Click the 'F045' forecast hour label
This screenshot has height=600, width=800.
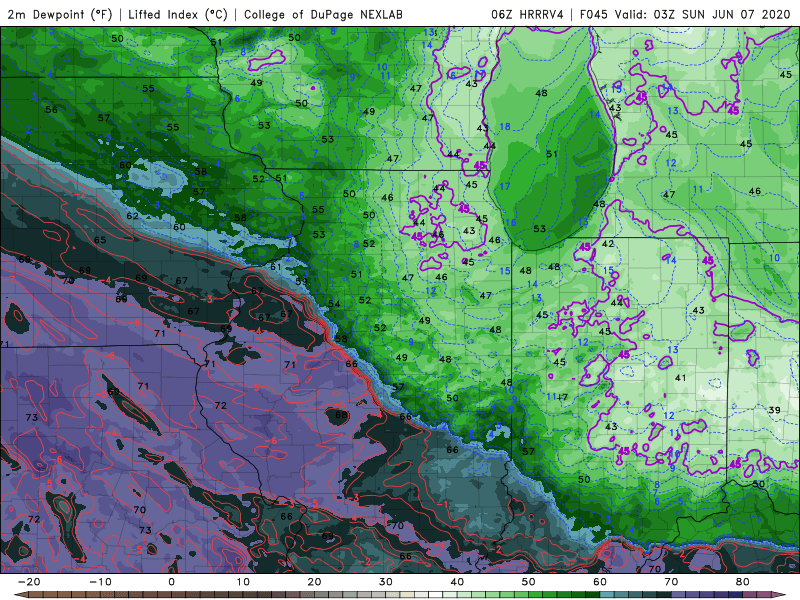(x=593, y=14)
